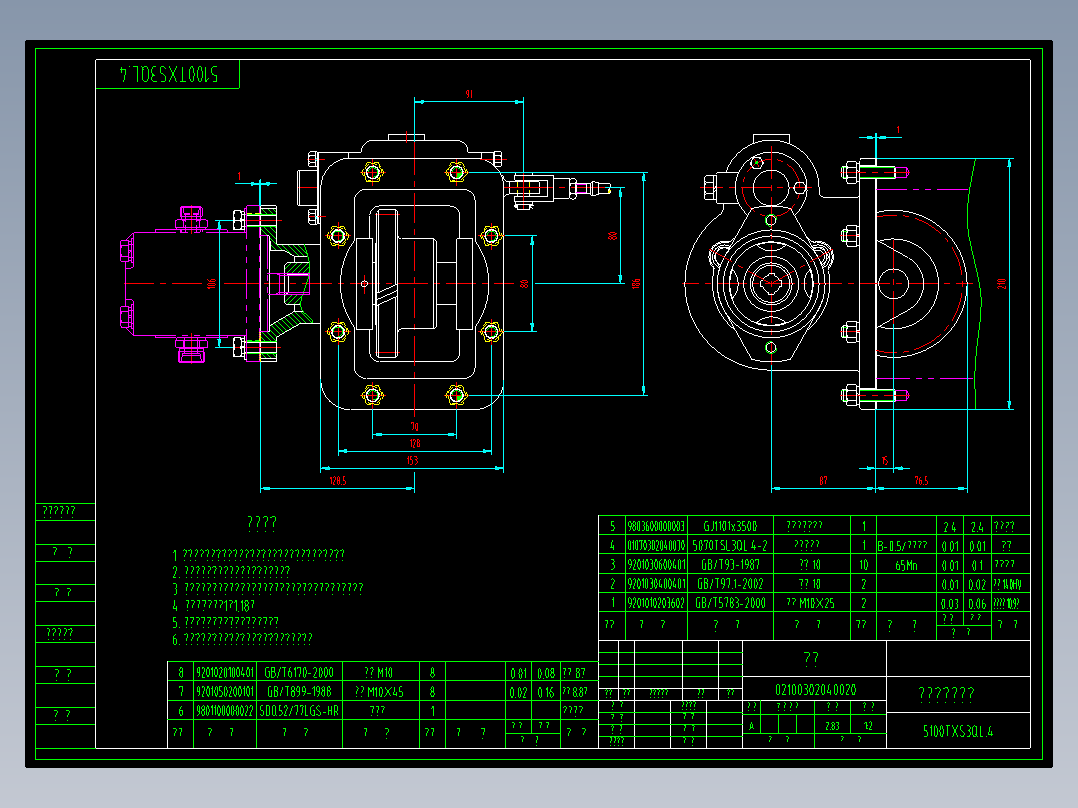The width and height of the screenshot is (1078, 808).
Task: Click "5100TXS3QL.4" in the title block
Action: [x=958, y=731]
